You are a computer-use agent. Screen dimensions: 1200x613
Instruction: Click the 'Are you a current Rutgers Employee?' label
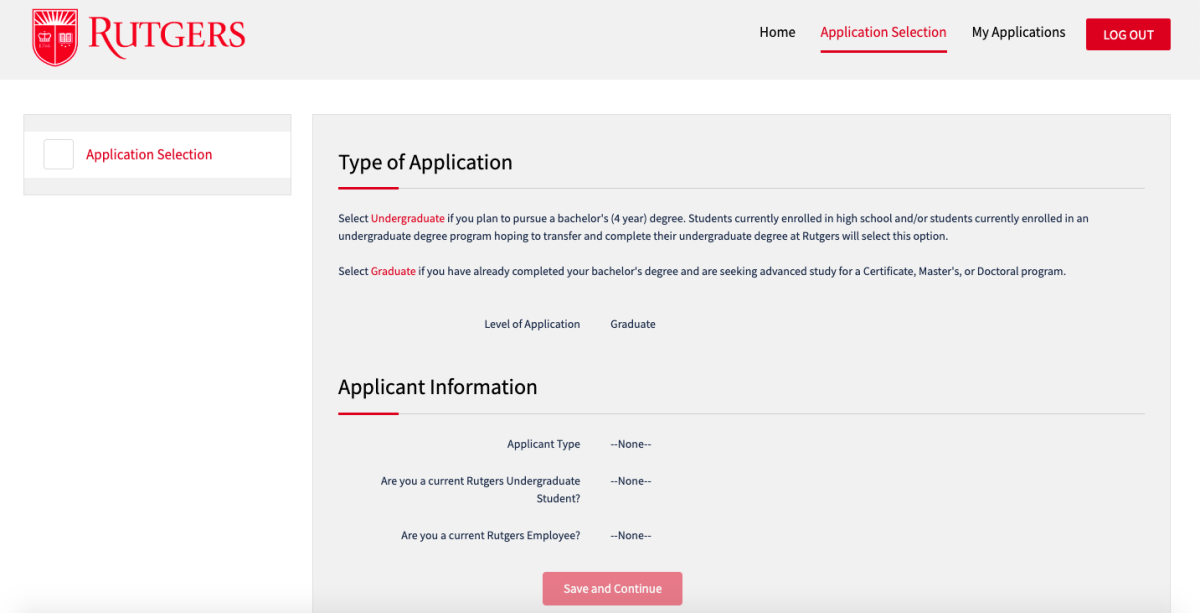coord(490,536)
